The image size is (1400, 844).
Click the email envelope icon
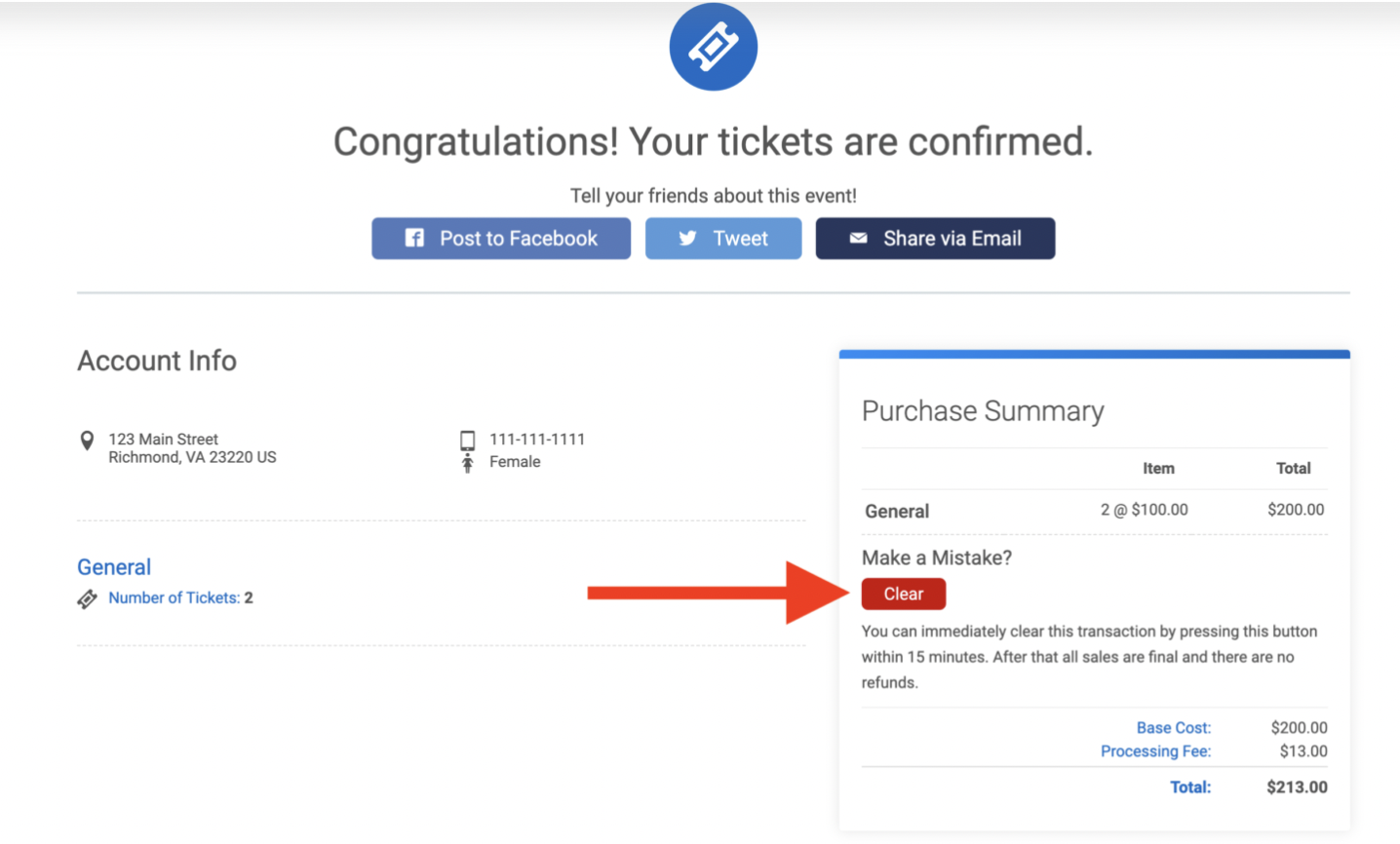point(857,237)
